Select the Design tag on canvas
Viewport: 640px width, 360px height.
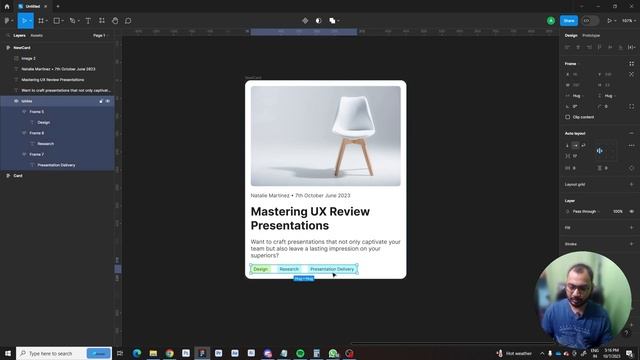click(x=261, y=269)
